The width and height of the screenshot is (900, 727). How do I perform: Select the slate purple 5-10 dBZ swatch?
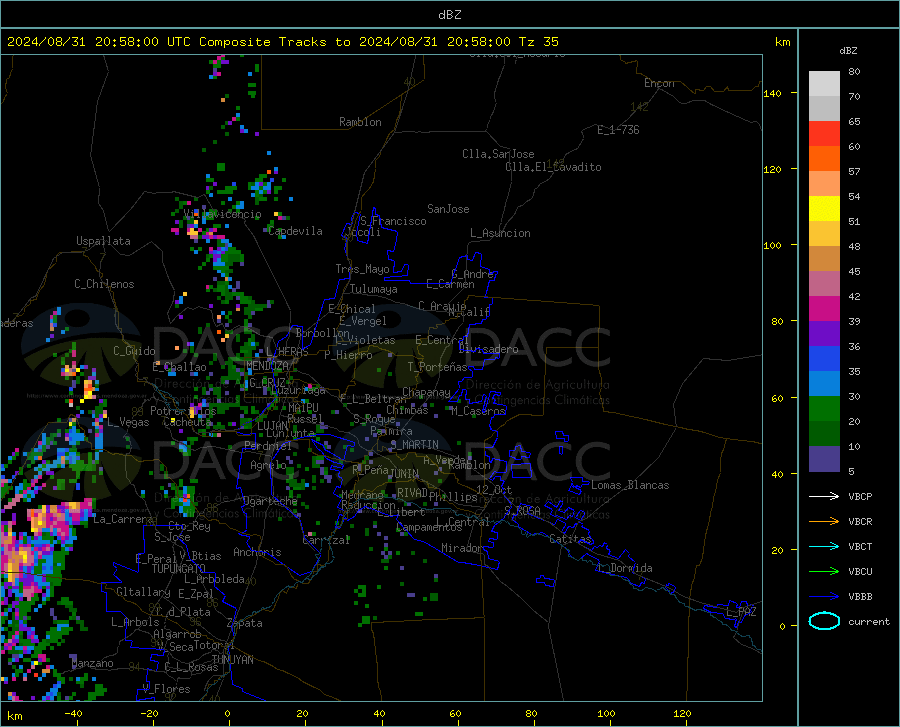[x=824, y=458]
